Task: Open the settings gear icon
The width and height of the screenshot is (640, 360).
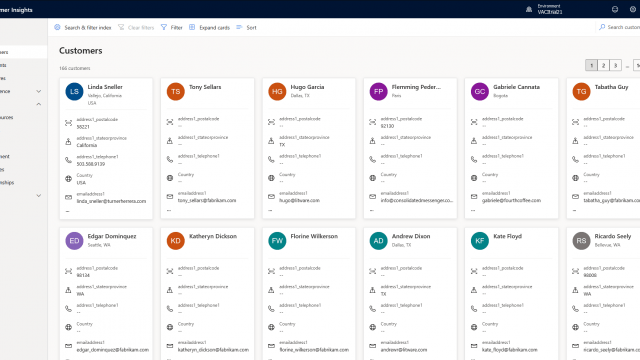Action: click(x=633, y=9)
